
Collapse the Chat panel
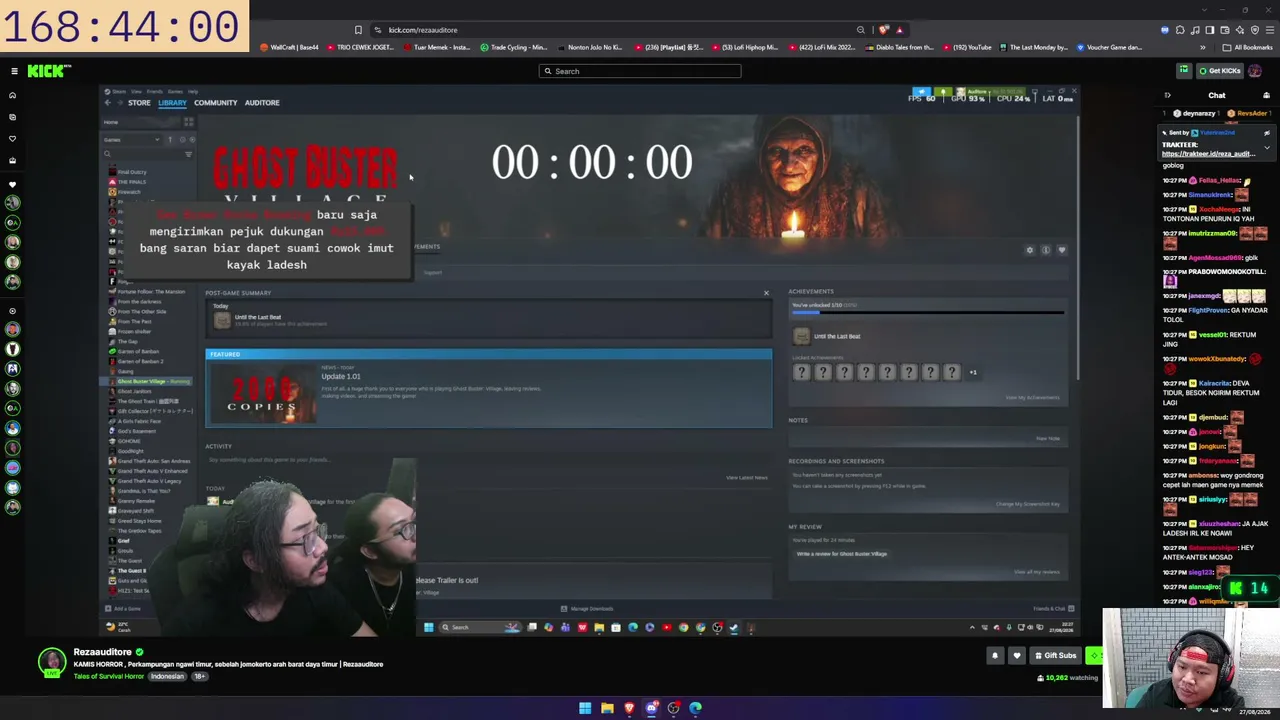[x=1167, y=96]
